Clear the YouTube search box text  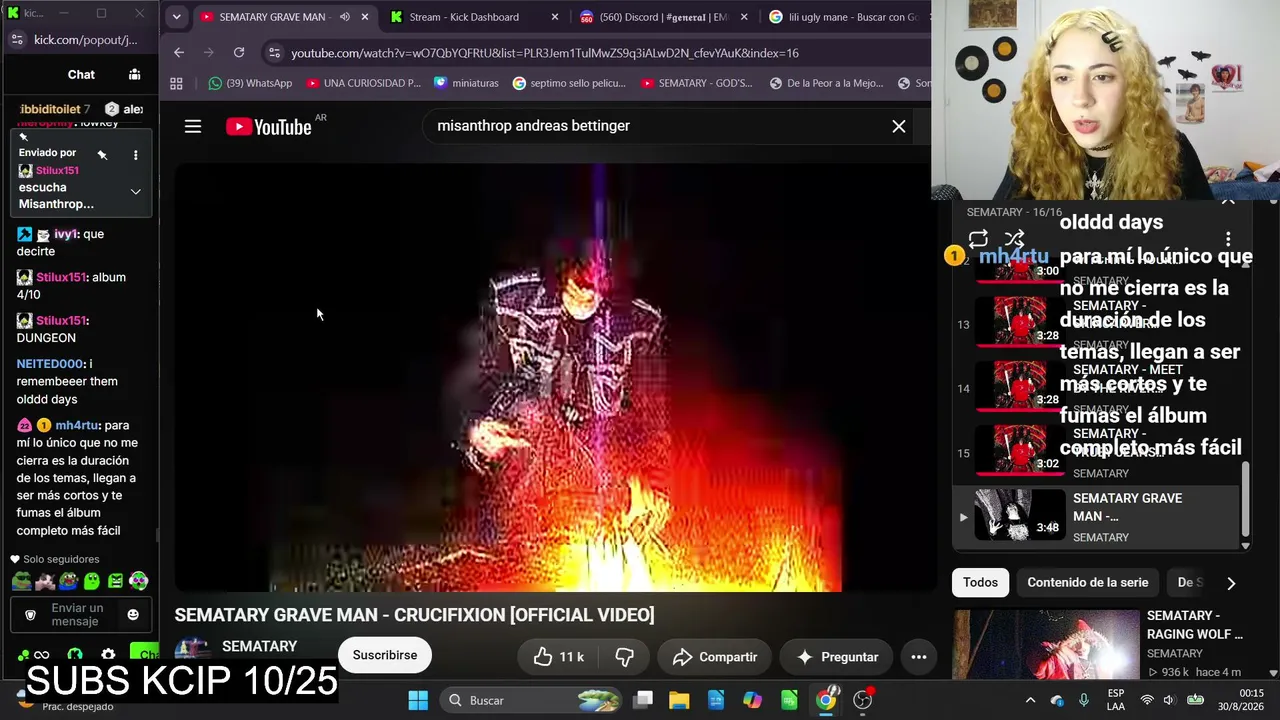coord(899,126)
